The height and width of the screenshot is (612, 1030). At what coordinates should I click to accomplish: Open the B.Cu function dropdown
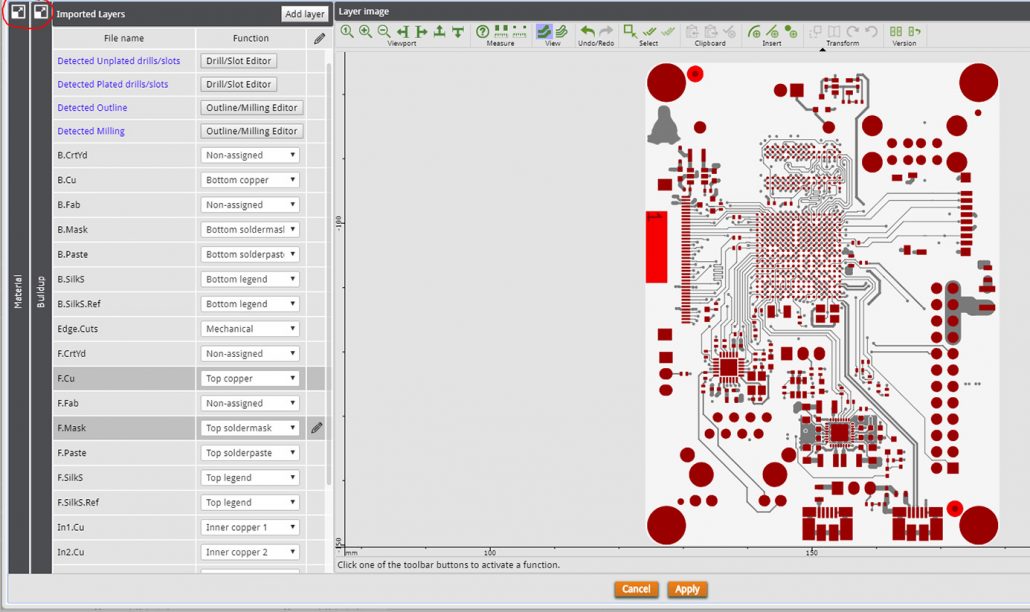(250, 180)
